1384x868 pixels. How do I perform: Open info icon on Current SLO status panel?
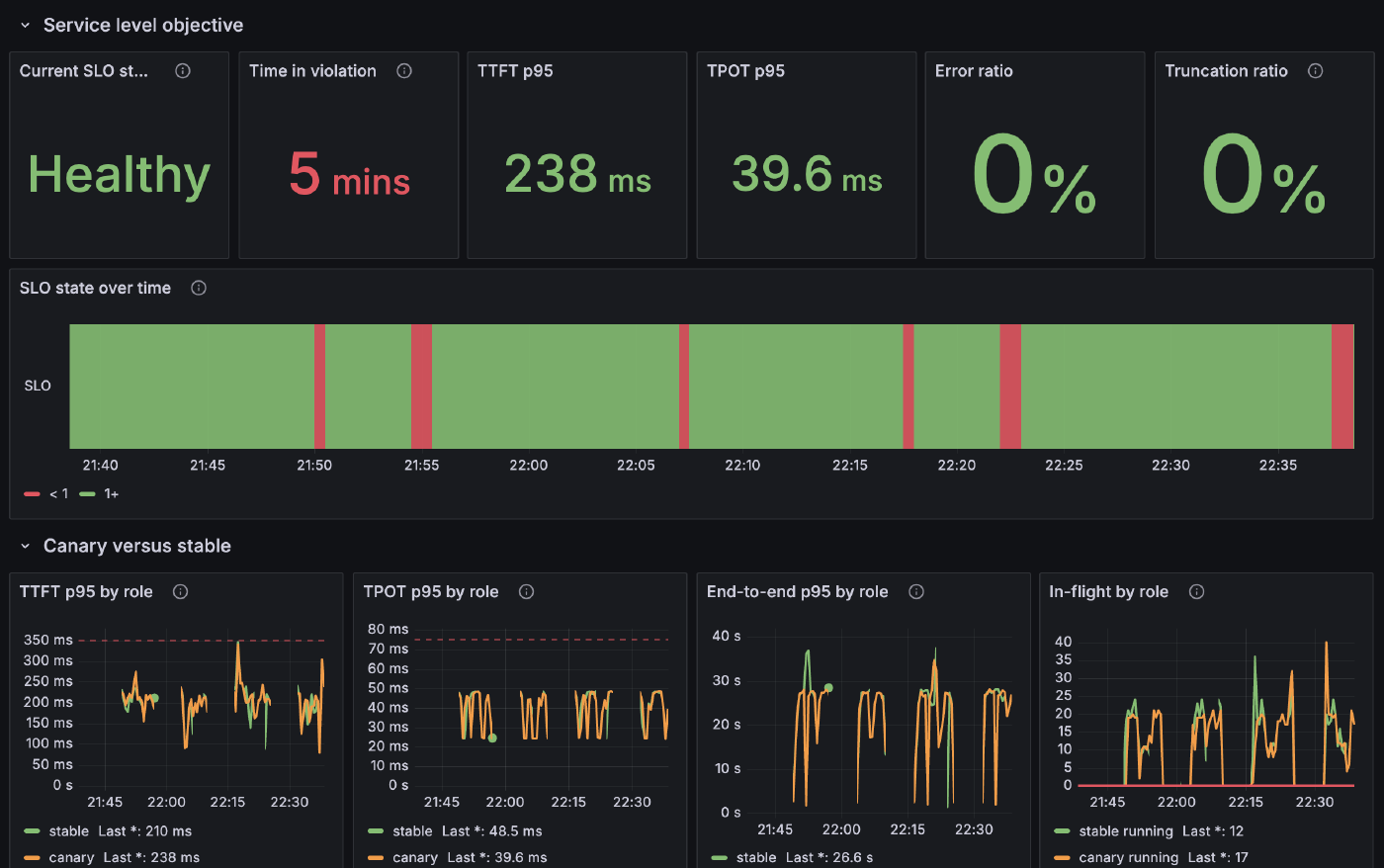click(x=183, y=71)
